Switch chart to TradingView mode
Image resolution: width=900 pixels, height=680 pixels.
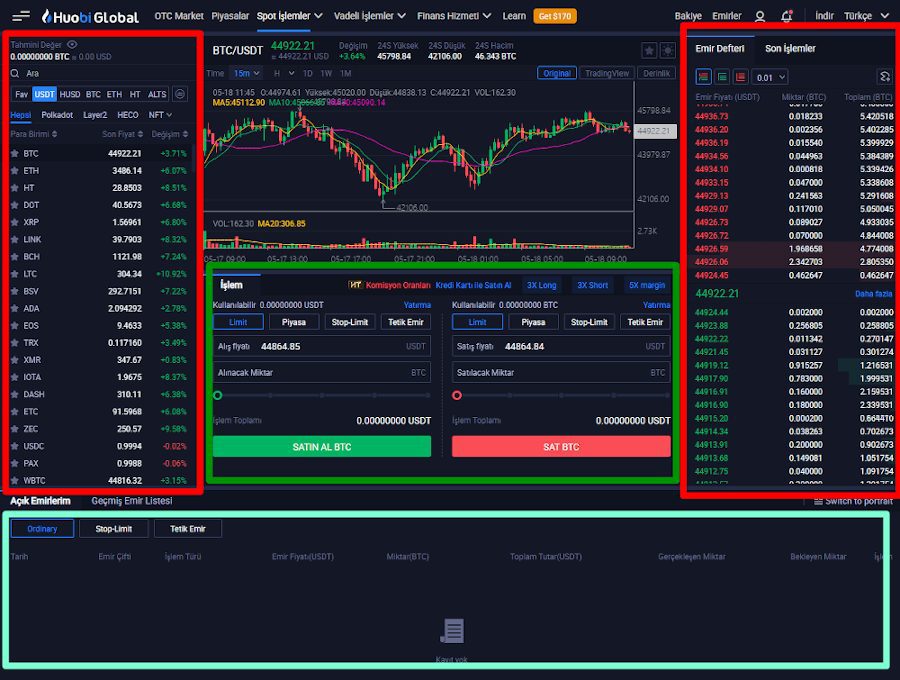point(607,73)
